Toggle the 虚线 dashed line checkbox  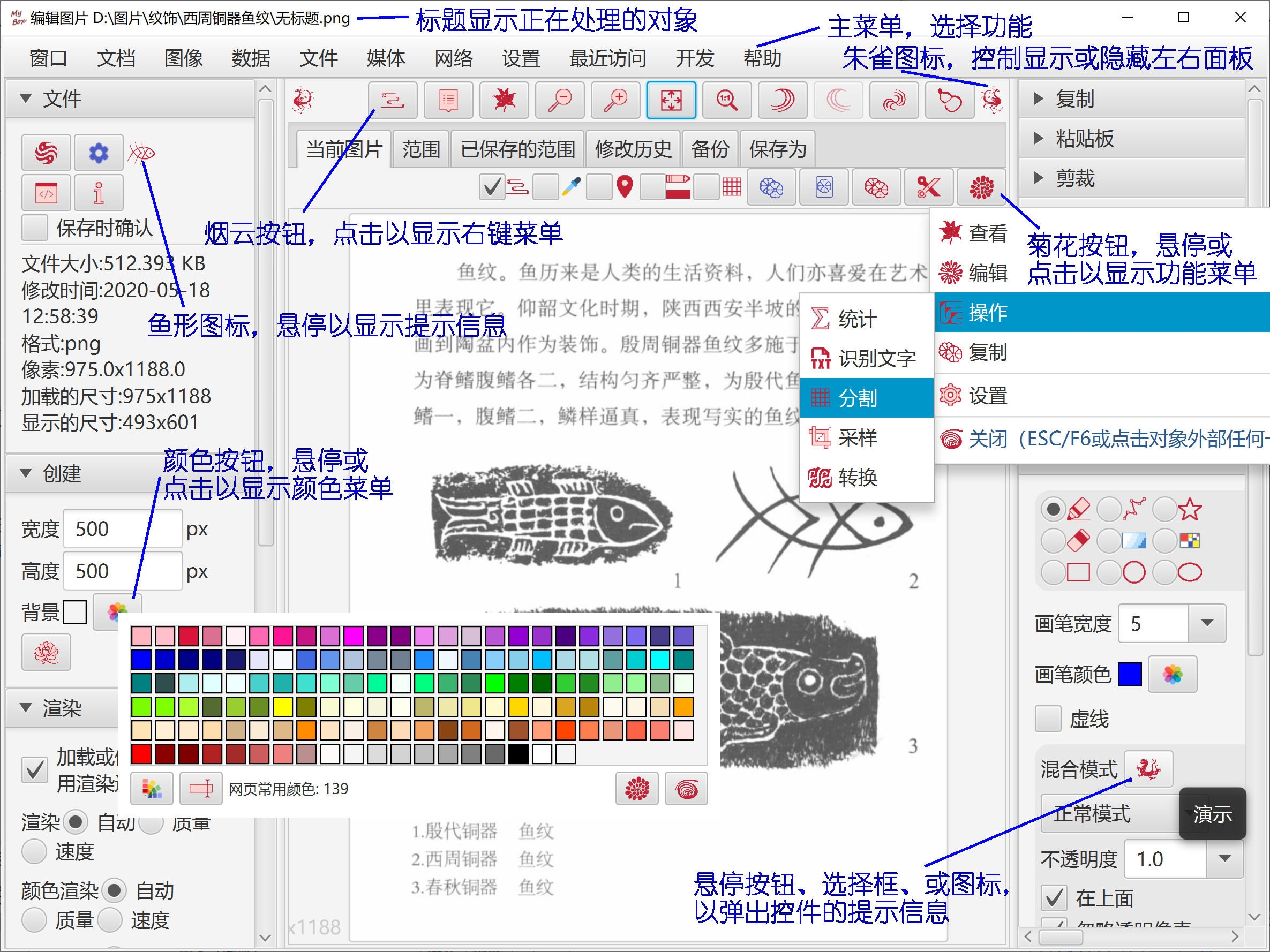[x=1048, y=719]
